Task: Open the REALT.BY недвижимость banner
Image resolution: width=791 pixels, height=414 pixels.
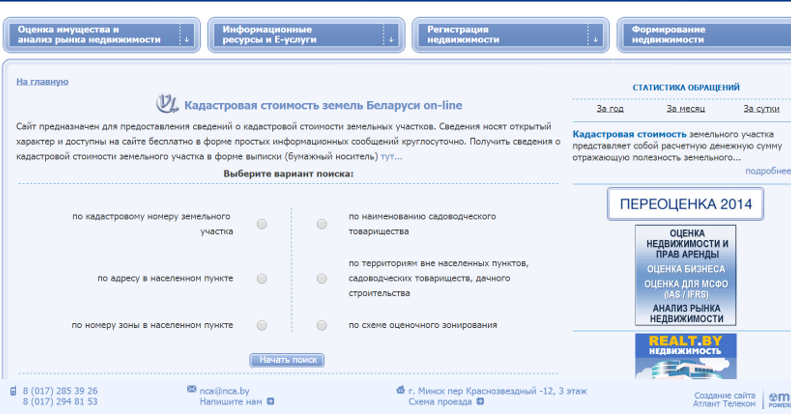Action: pyautogui.click(x=685, y=356)
